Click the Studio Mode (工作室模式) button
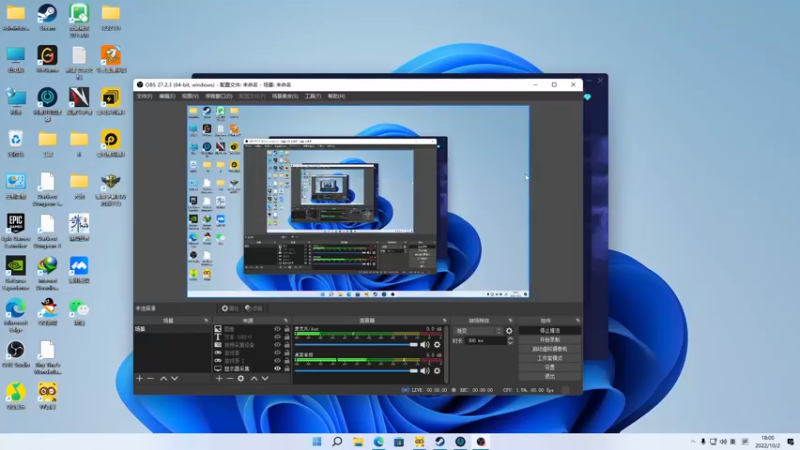The height and width of the screenshot is (450, 800). (x=549, y=358)
